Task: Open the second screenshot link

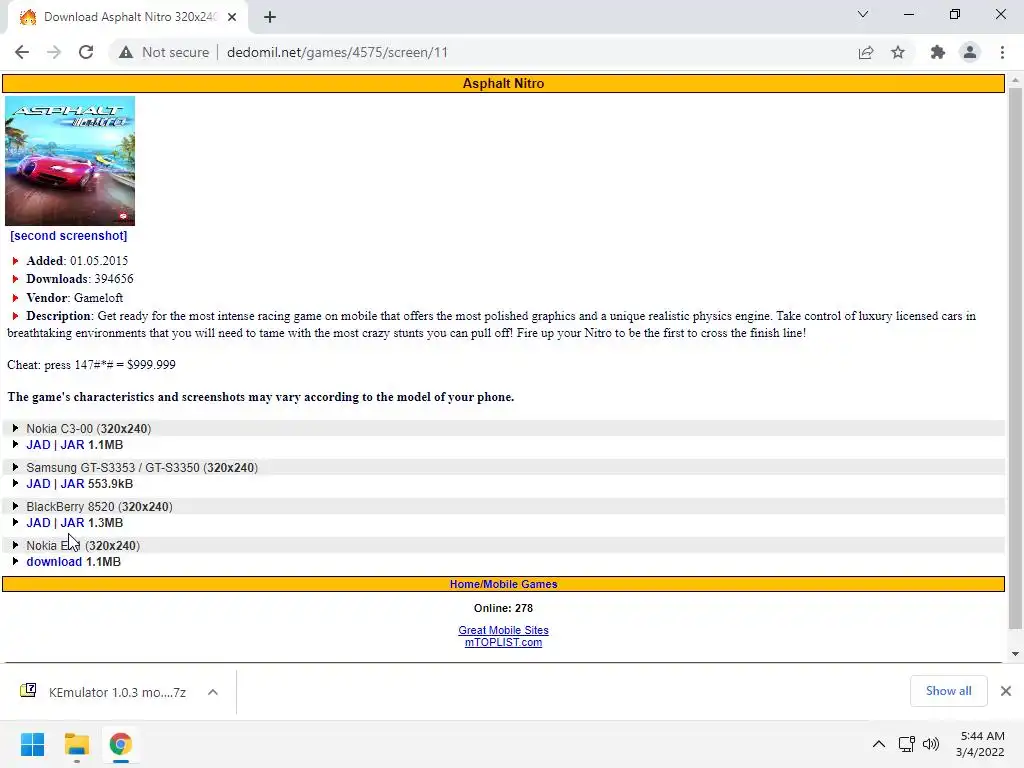Action: pos(69,236)
